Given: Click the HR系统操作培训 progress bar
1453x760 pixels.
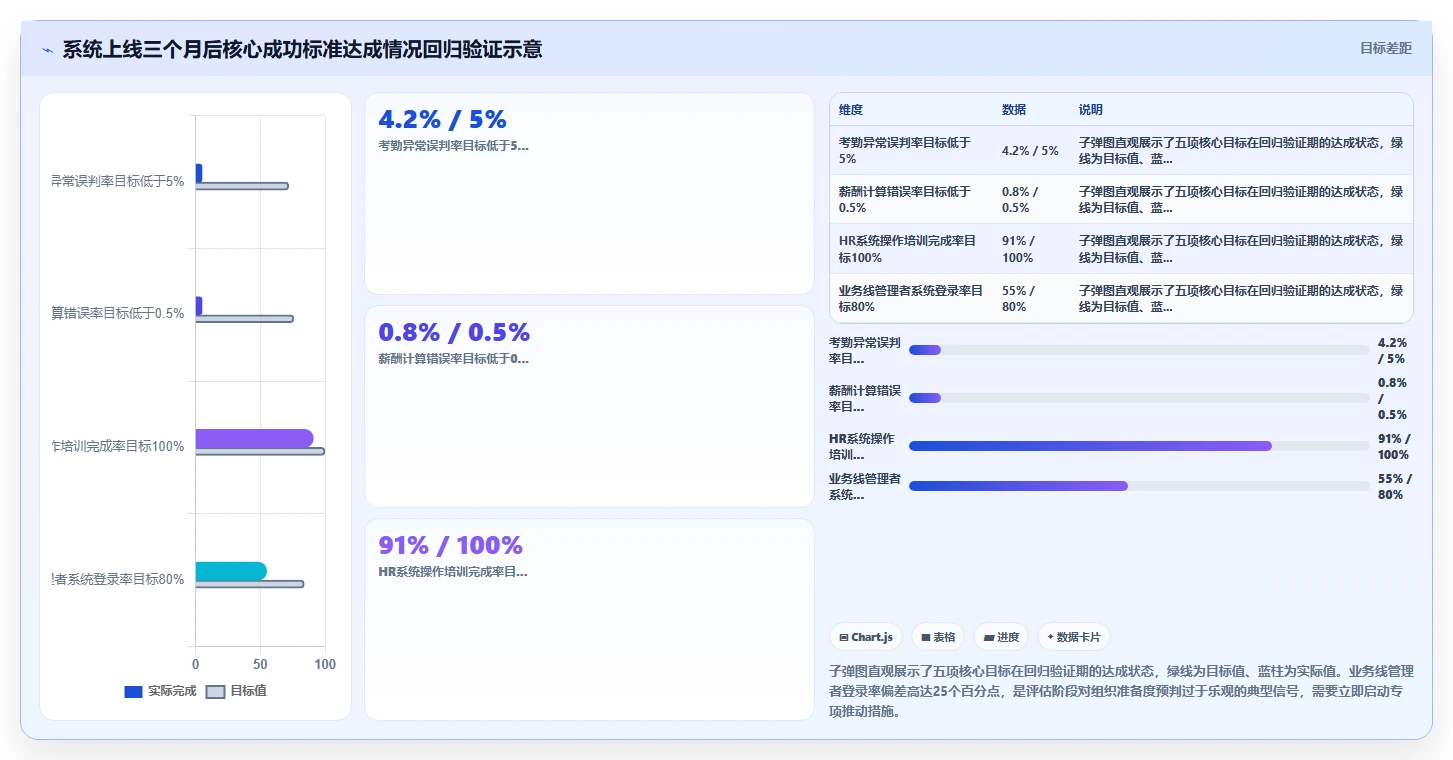Looking at the screenshot, I should pos(1139,446).
